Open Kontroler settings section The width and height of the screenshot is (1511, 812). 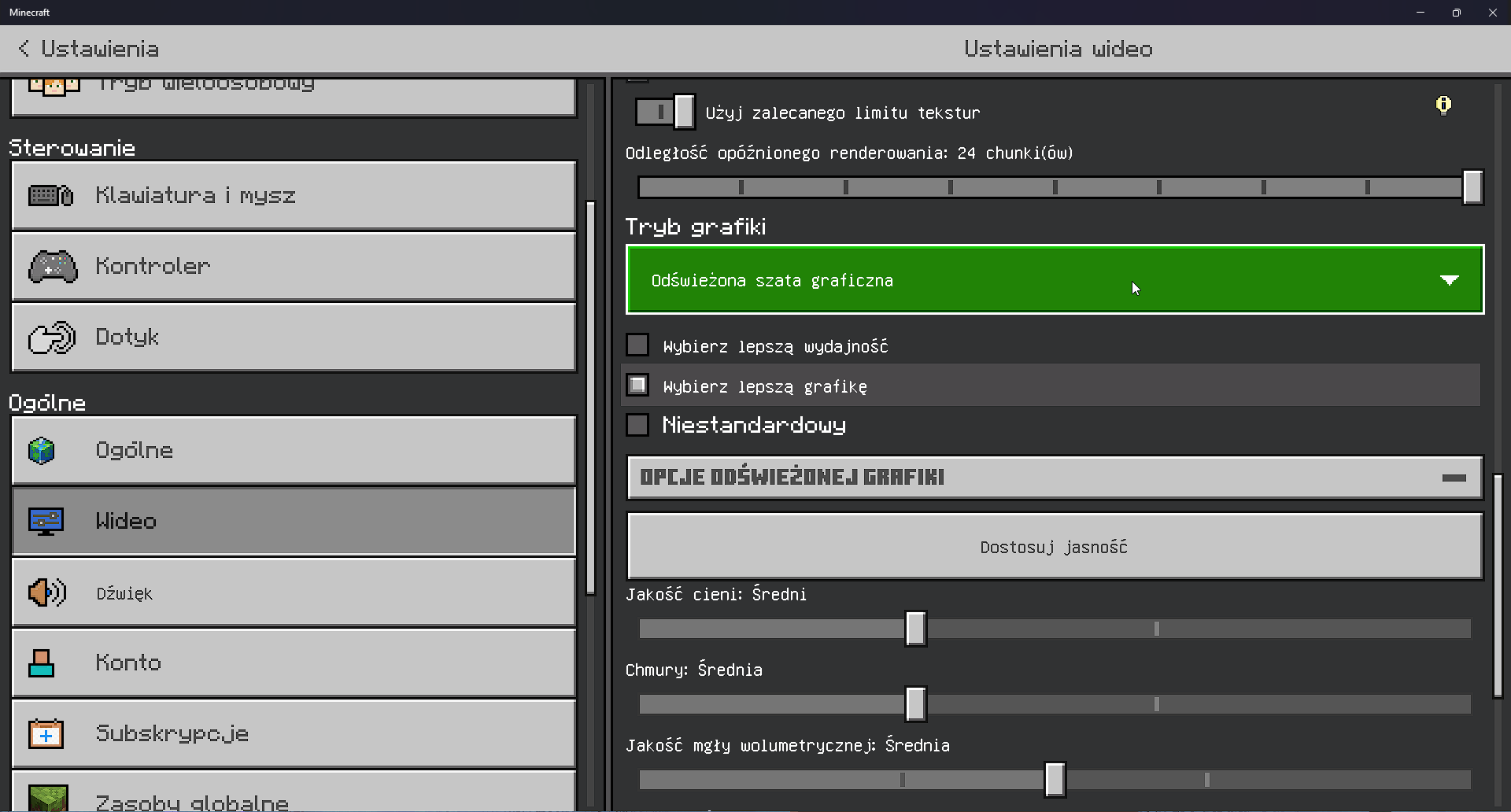[294, 266]
